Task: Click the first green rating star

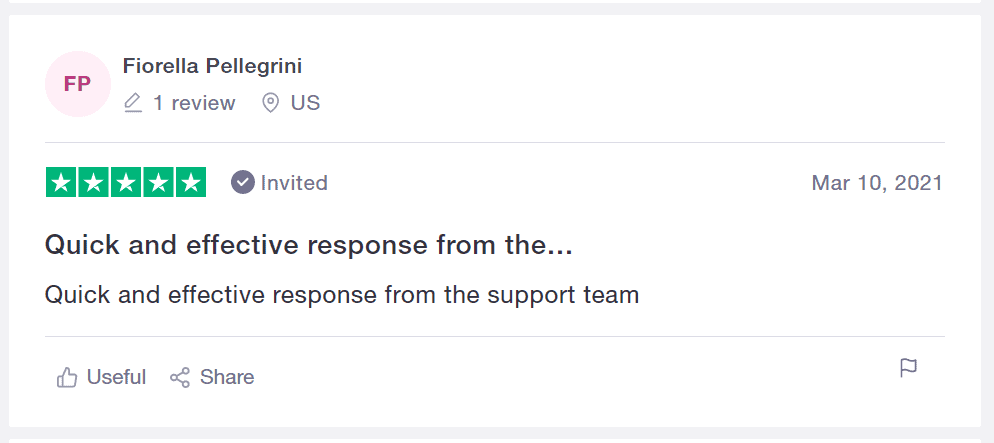Action: pos(61,183)
